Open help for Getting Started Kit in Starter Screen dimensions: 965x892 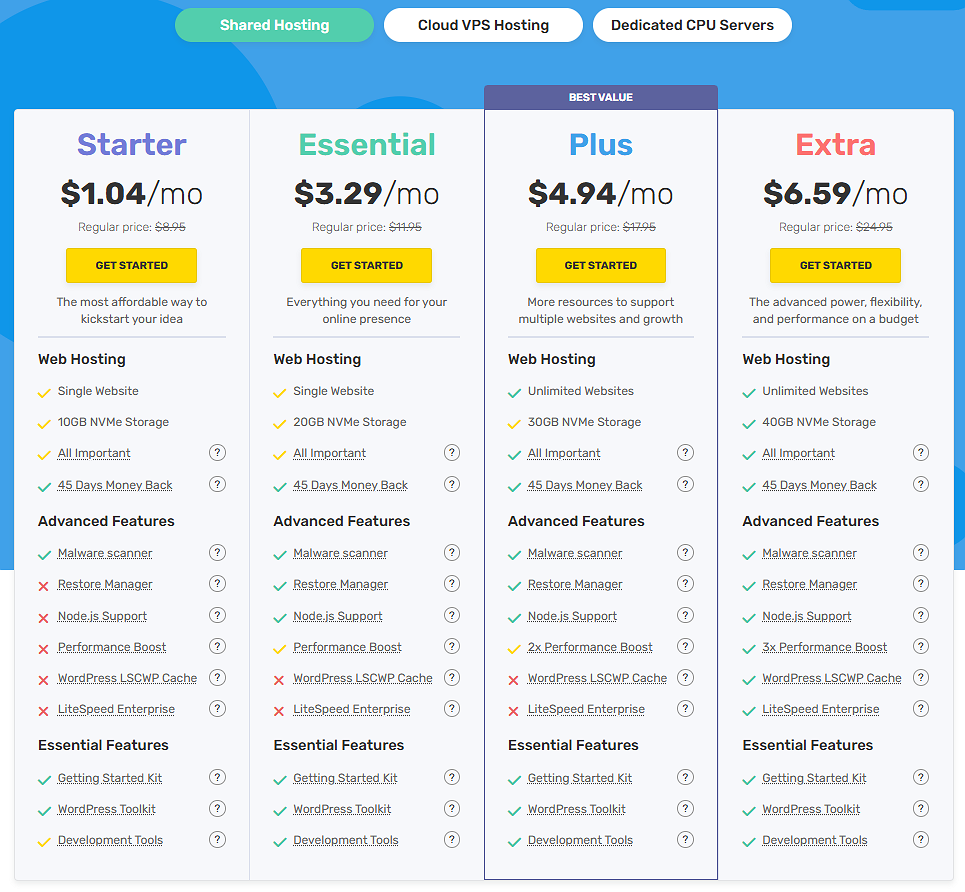click(x=217, y=777)
